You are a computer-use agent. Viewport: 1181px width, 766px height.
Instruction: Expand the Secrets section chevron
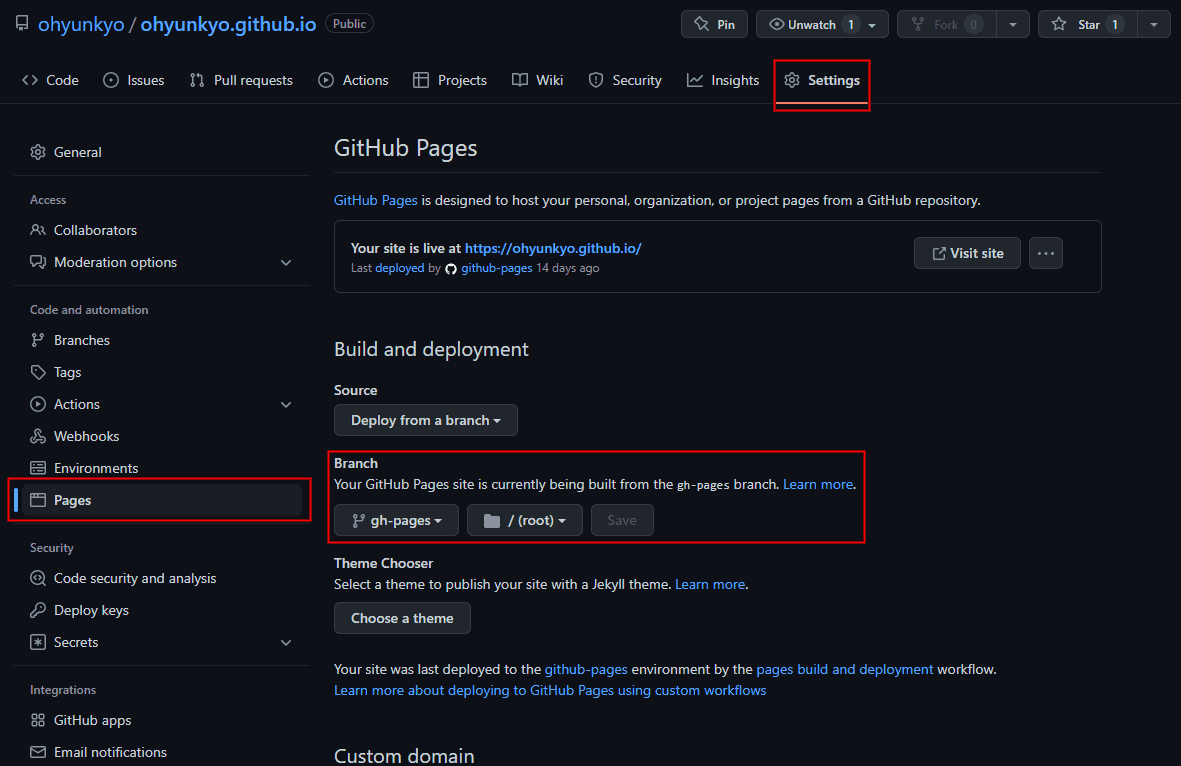point(286,642)
